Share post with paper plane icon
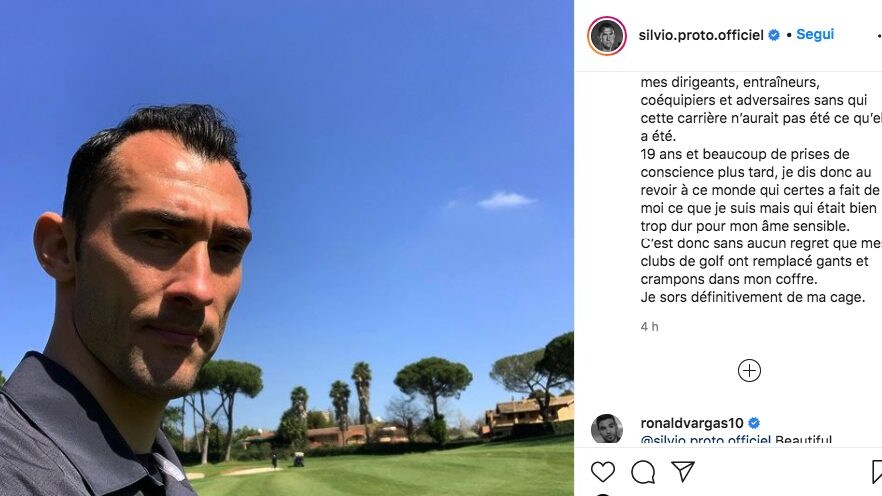This screenshot has width=882, height=496. click(683, 471)
